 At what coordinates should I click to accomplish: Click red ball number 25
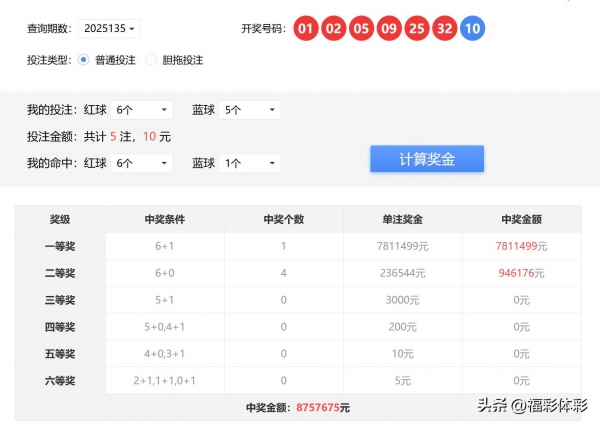pyautogui.click(x=418, y=29)
